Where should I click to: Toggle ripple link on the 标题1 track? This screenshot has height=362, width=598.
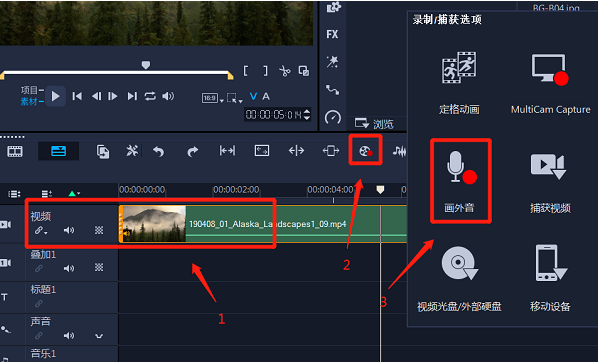point(39,304)
